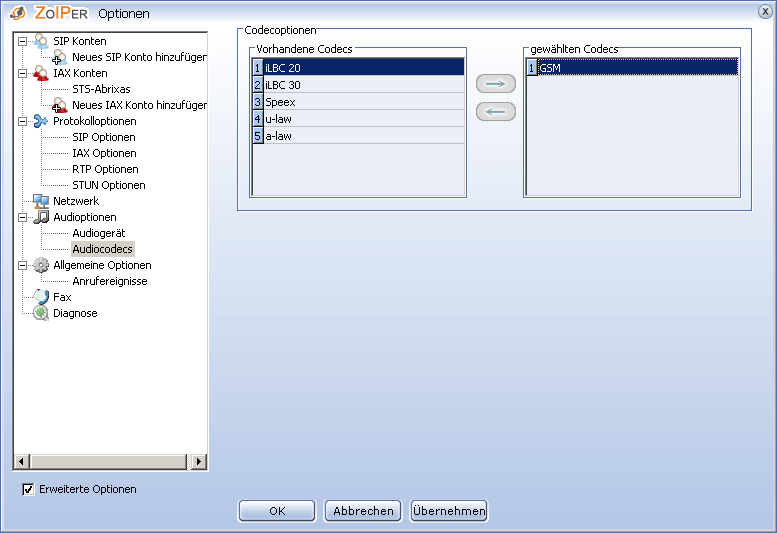Select Audiogerät in the options tree

click(98, 233)
